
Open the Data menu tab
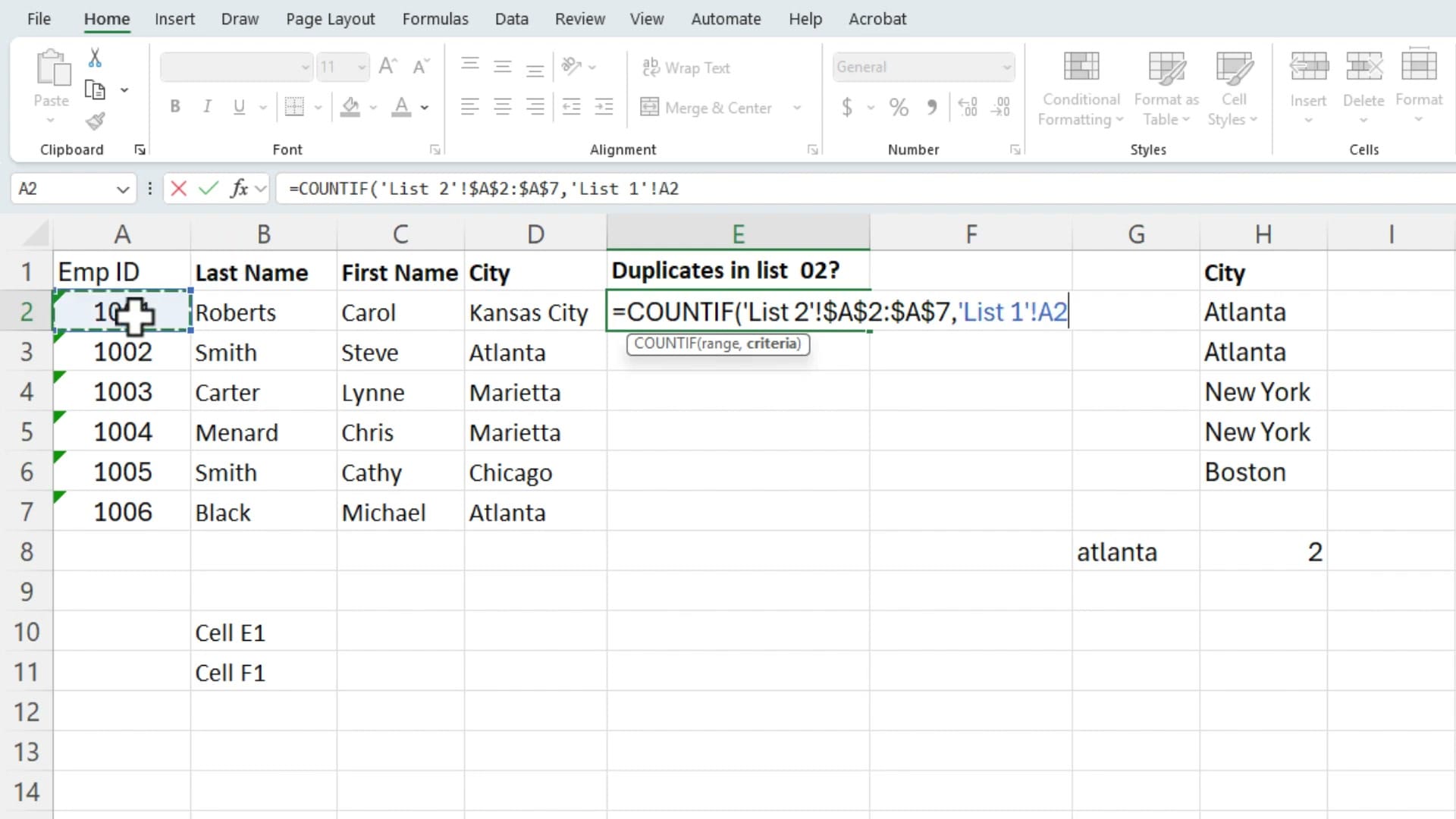[511, 18]
